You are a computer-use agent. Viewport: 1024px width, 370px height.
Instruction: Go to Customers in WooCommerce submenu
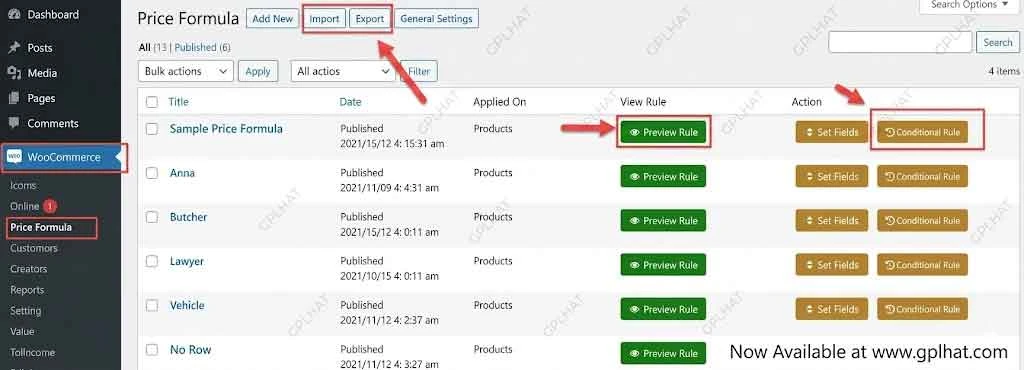point(34,248)
